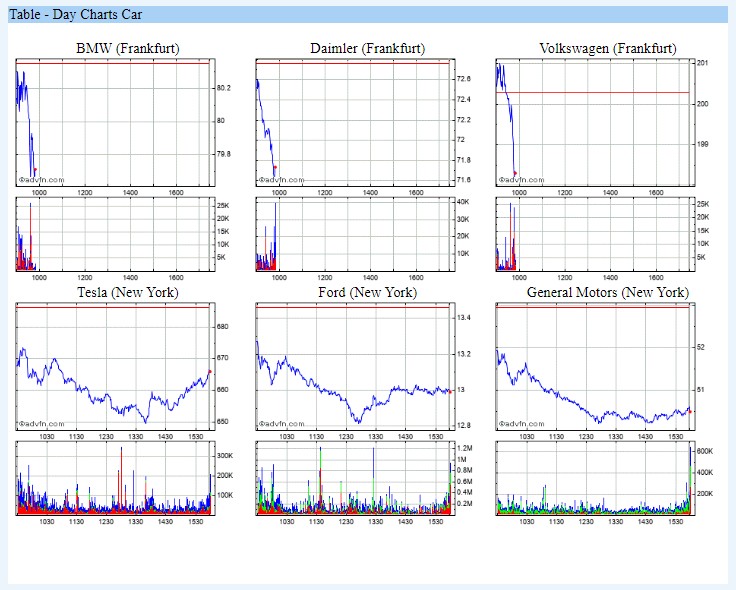Click the red last-price marker on Tesla chart
The width and height of the screenshot is (736, 590).
(210, 372)
